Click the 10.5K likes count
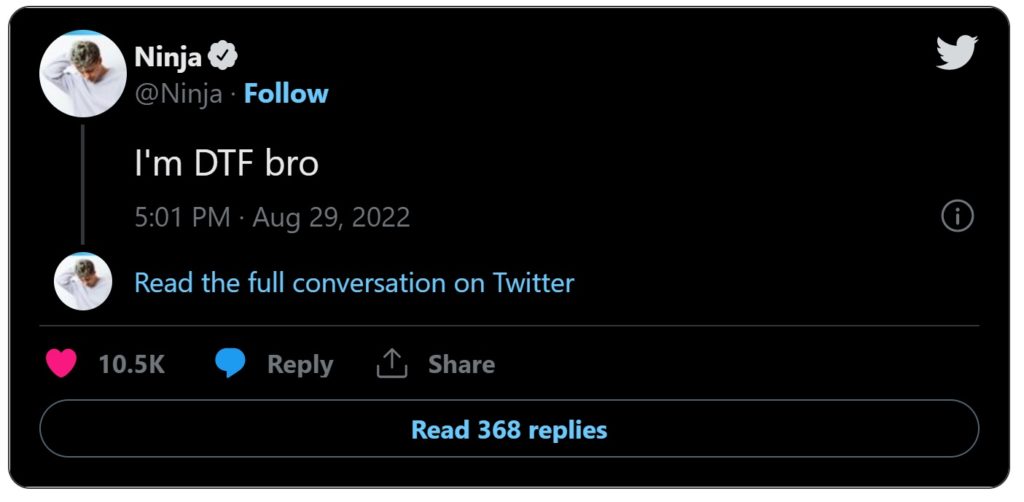The width and height of the screenshot is (1024, 502). click(131, 365)
